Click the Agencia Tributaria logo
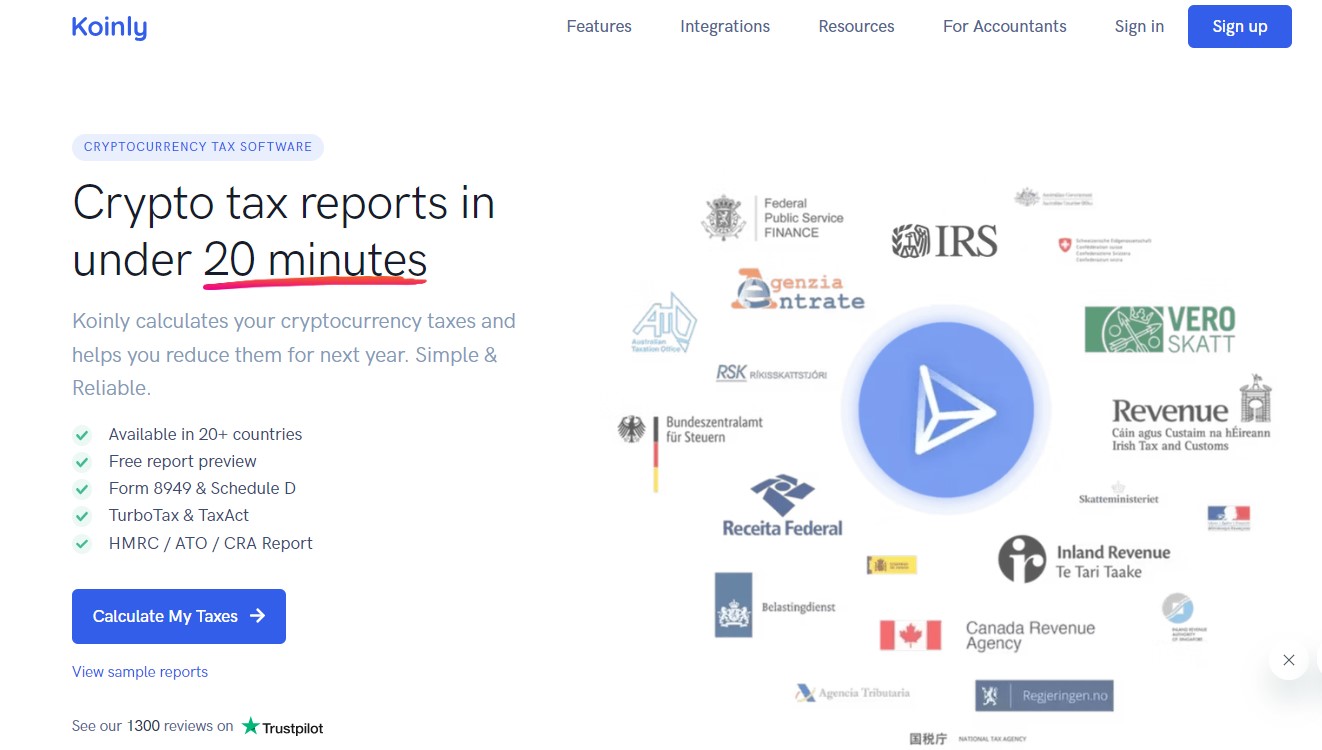The image size is (1322, 750). pos(852,693)
